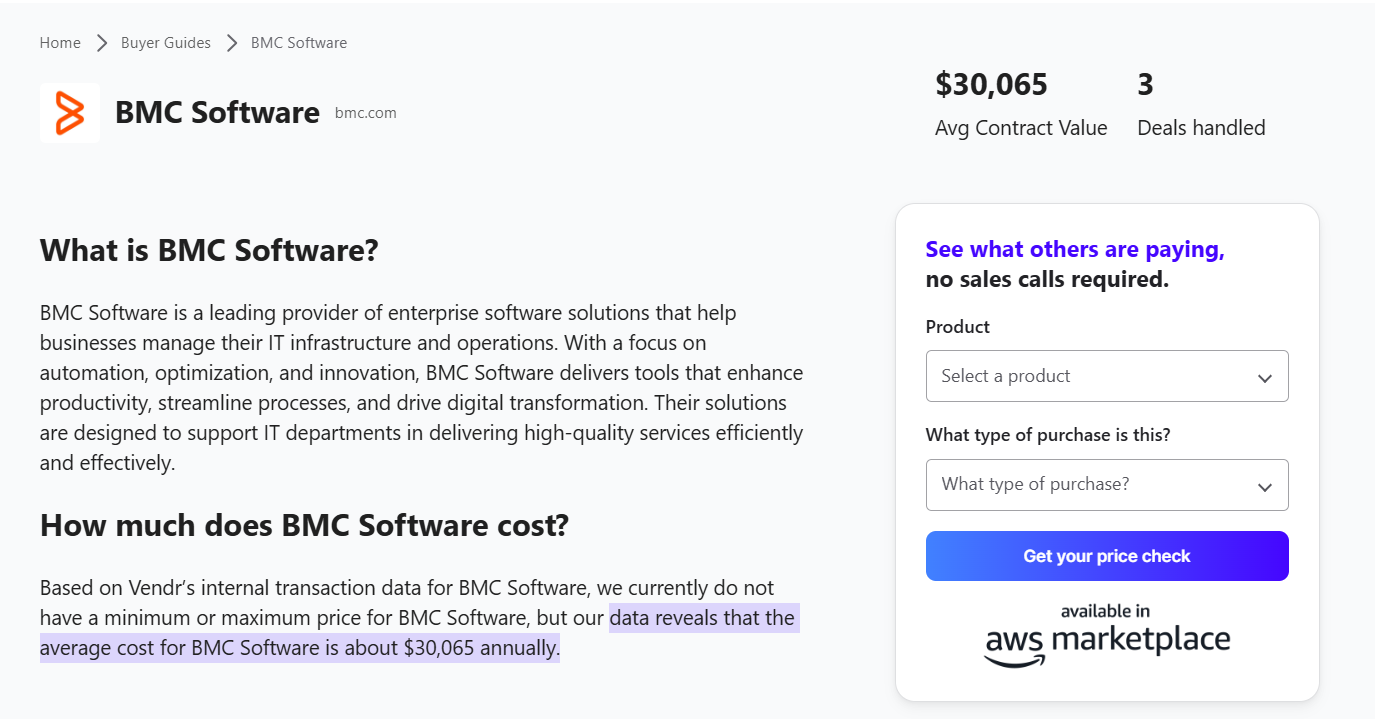Click the breadcrumb chevron right after Home

(101, 43)
